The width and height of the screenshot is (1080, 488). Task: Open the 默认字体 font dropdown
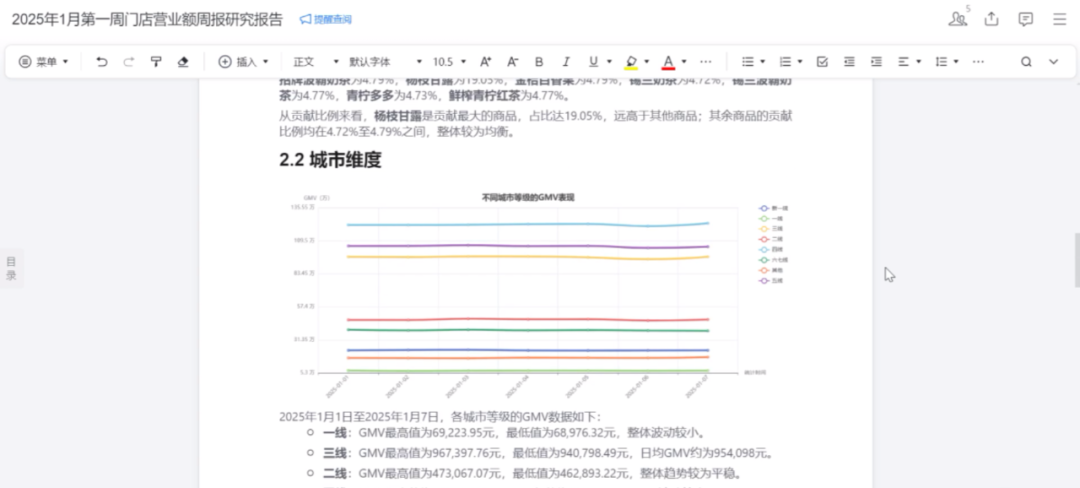(x=385, y=62)
